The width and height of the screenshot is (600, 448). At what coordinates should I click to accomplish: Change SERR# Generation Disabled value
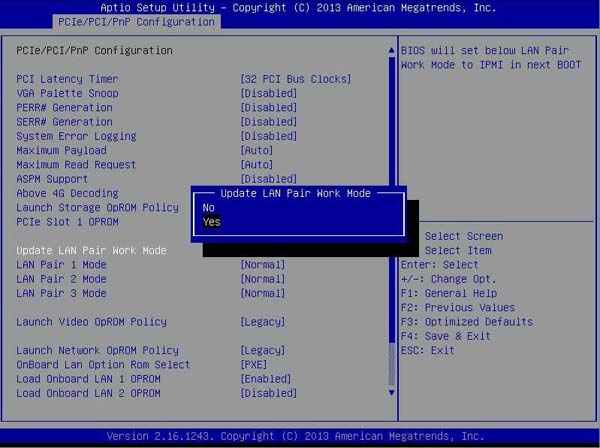[268, 122]
